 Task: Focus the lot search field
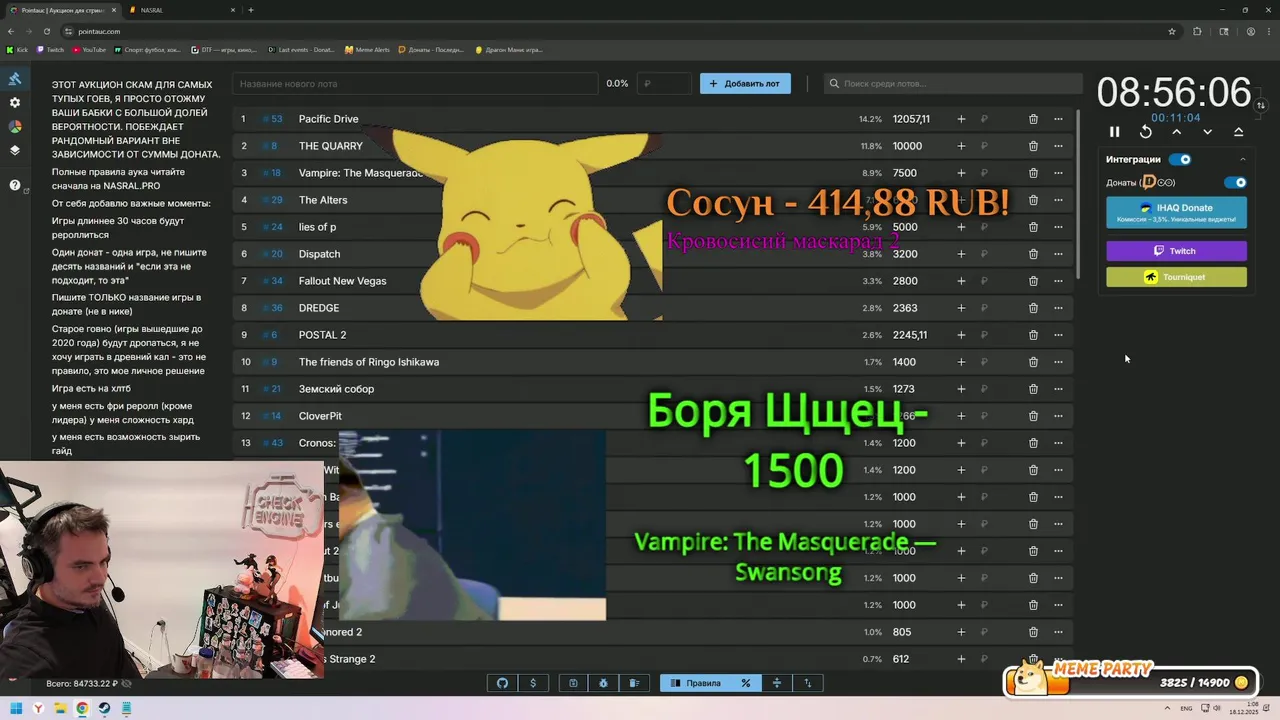[x=953, y=84]
